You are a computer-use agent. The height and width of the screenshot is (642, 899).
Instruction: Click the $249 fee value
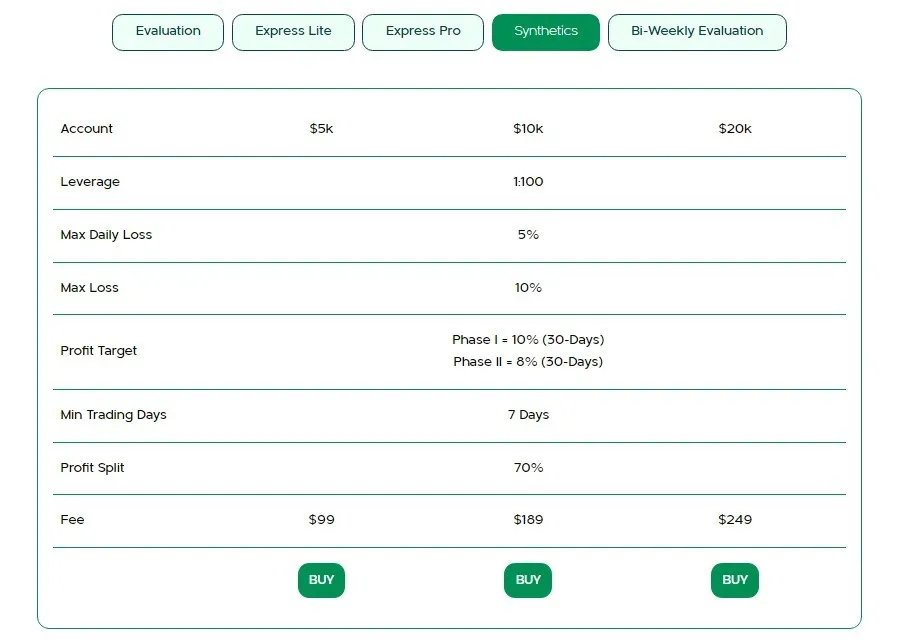pos(735,520)
